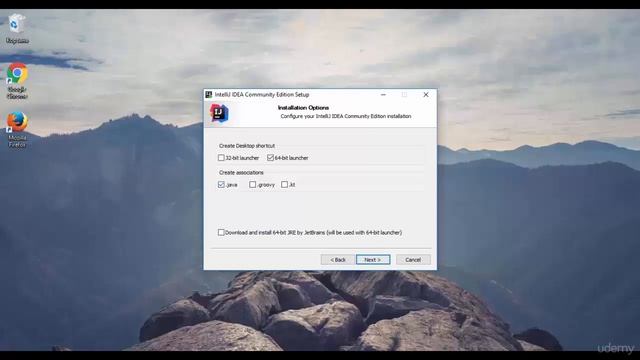The height and width of the screenshot is (360, 640).
Task: Click the Configure your IntelliJ IDEA installation subtitle
Action: click(x=346, y=116)
